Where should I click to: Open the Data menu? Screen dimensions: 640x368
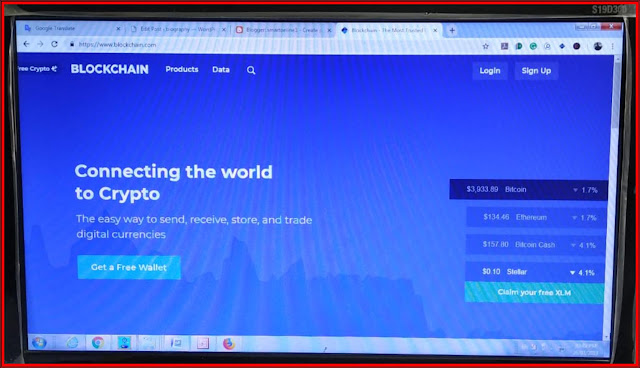click(221, 70)
